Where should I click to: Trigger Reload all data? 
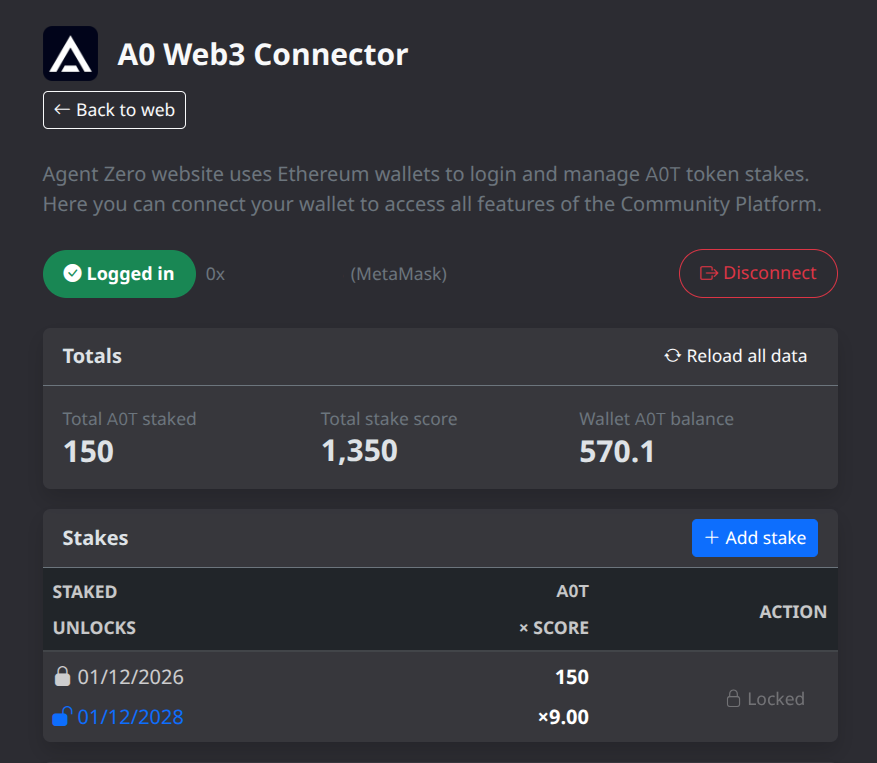point(735,356)
